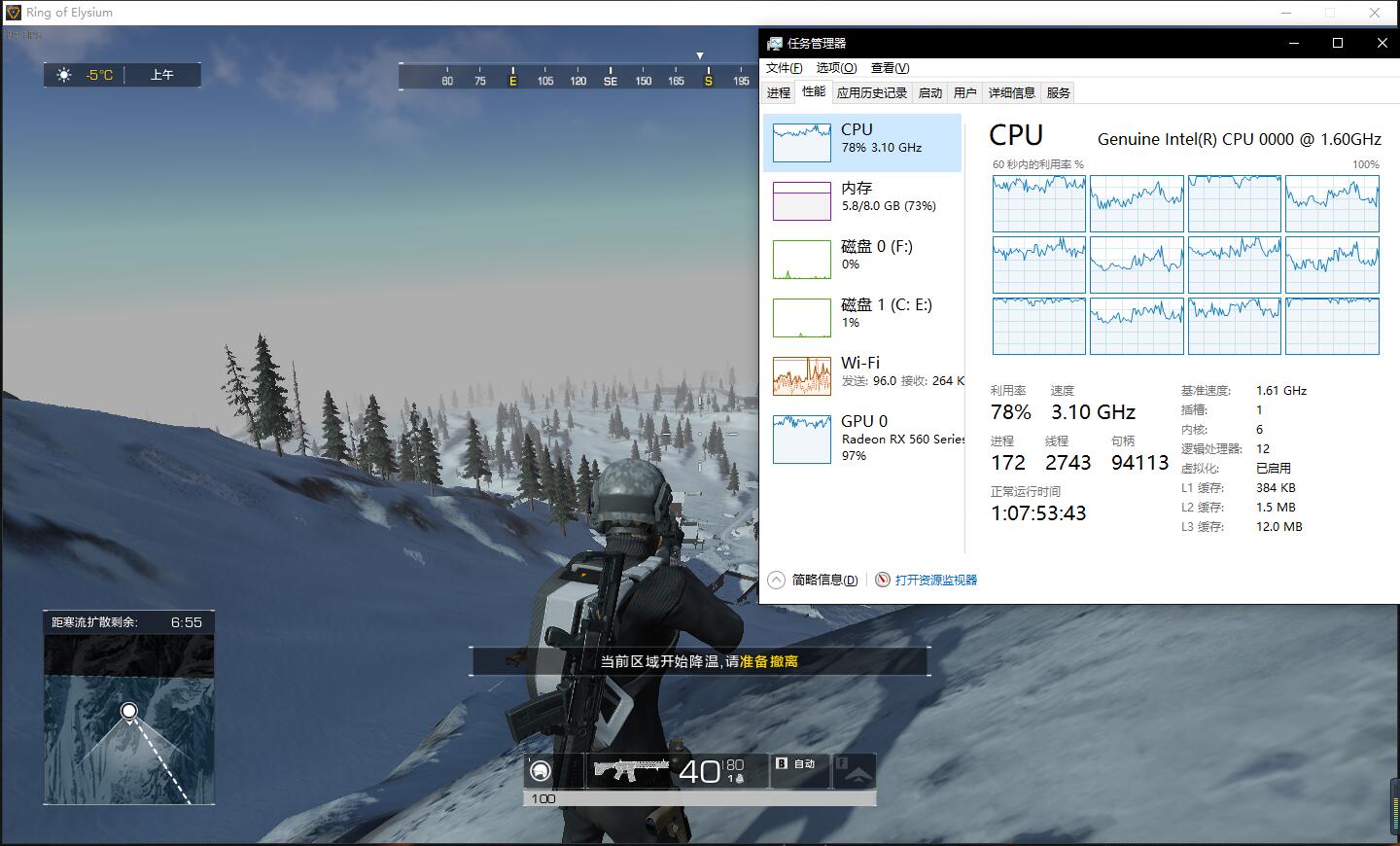Screen dimensions: 1400x846
Task: Click the resource monitor icon
Action: coord(883,580)
